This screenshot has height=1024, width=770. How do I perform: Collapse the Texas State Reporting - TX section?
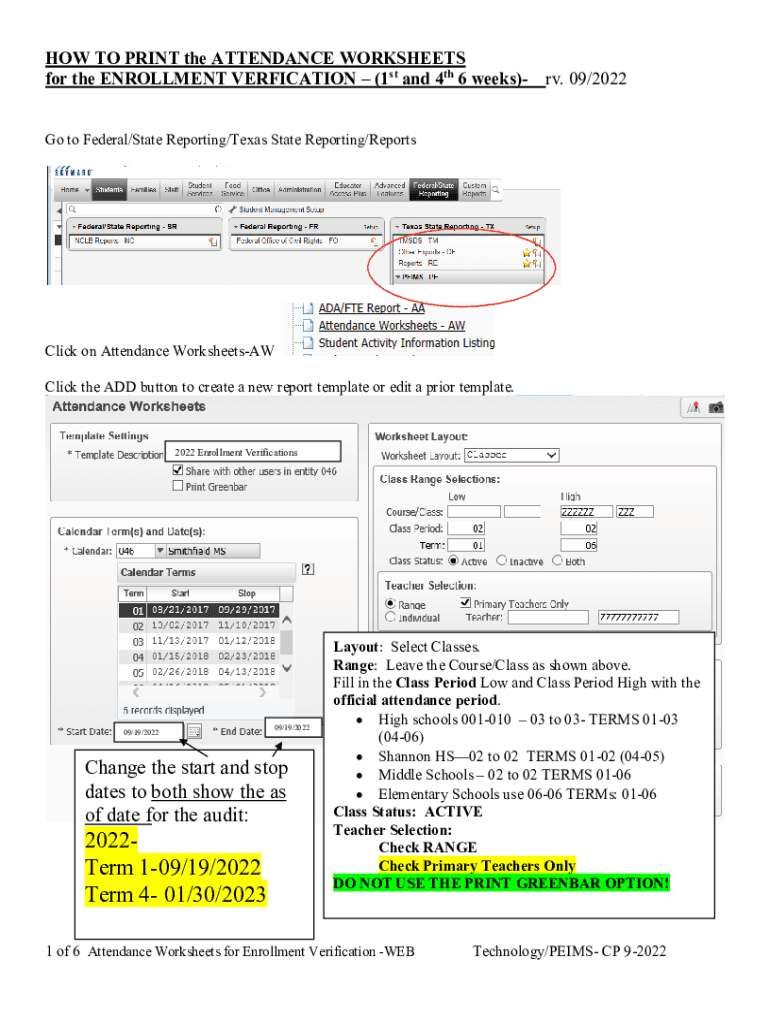tap(397, 227)
